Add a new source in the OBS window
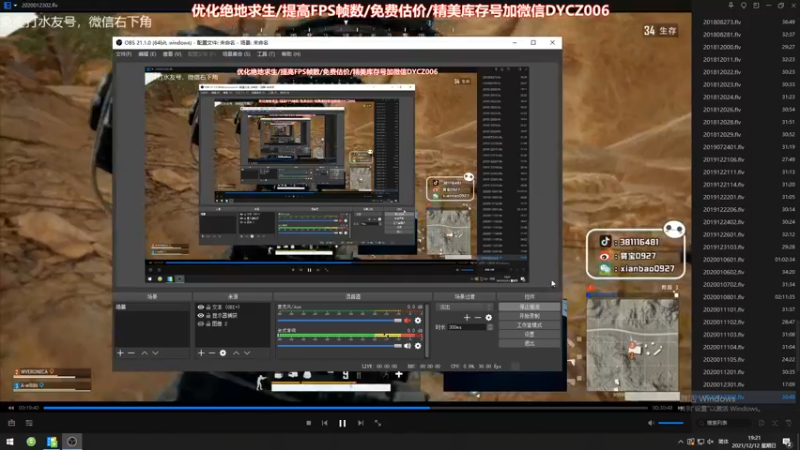This screenshot has width=800, height=450. point(201,353)
